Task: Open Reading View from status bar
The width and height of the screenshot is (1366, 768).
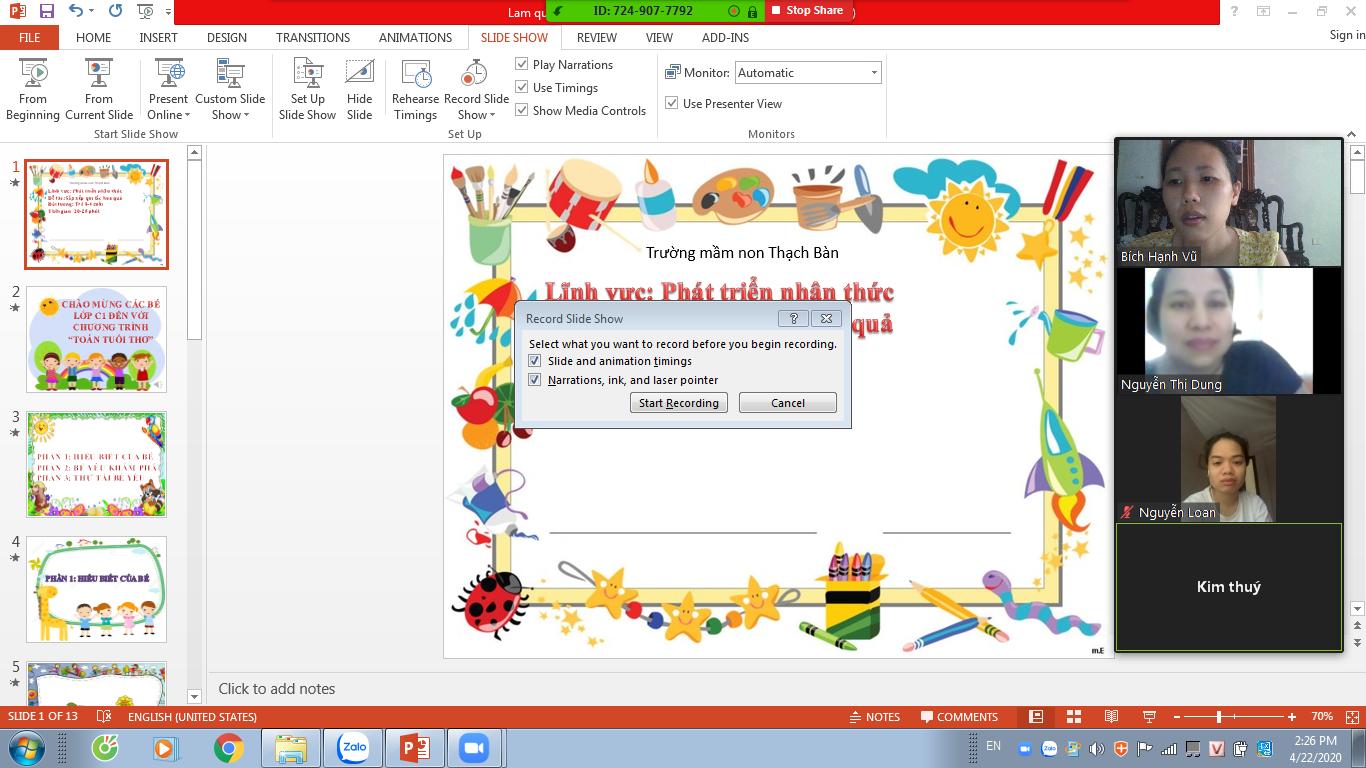Action: [x=1111, y=717]
